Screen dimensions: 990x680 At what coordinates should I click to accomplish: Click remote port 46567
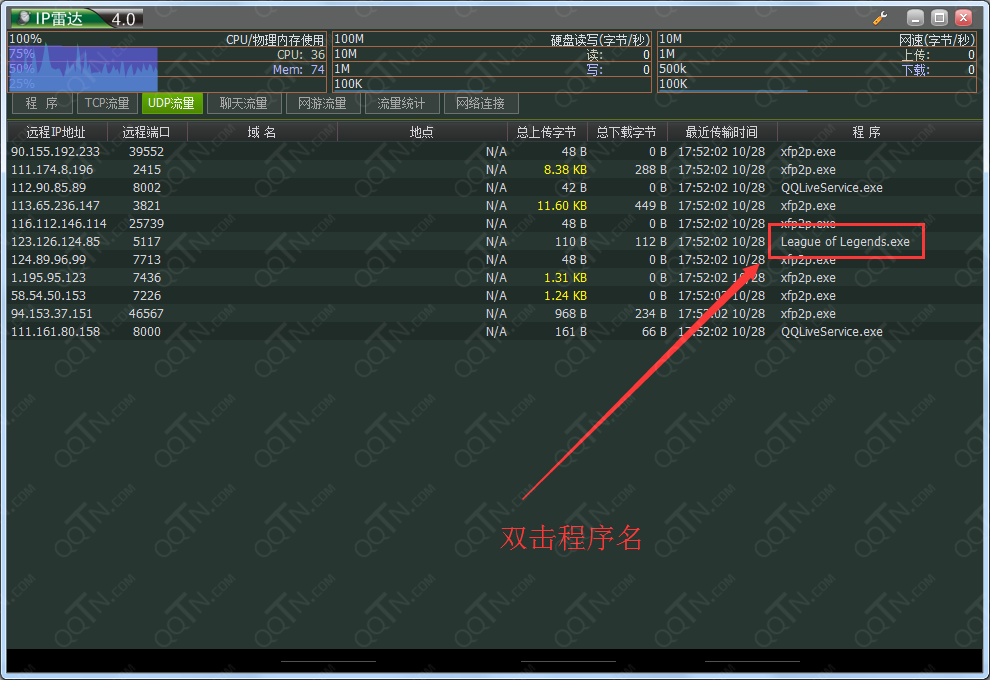point(146,314)
